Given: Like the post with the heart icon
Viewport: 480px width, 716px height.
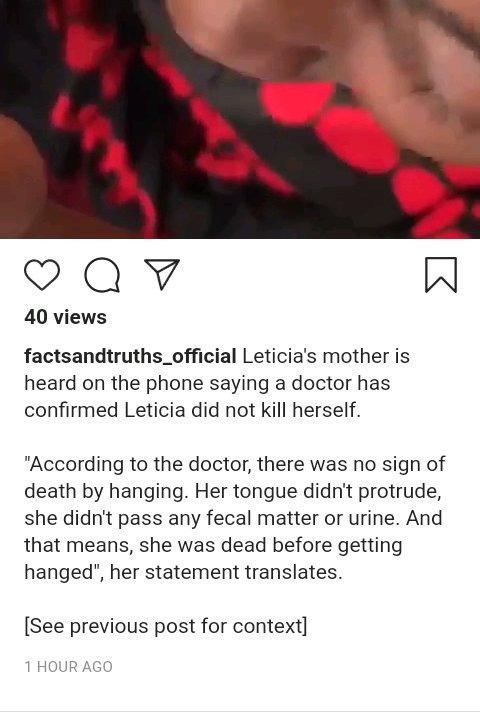Looking at the screenshot, I should click(x=42, y=275).
